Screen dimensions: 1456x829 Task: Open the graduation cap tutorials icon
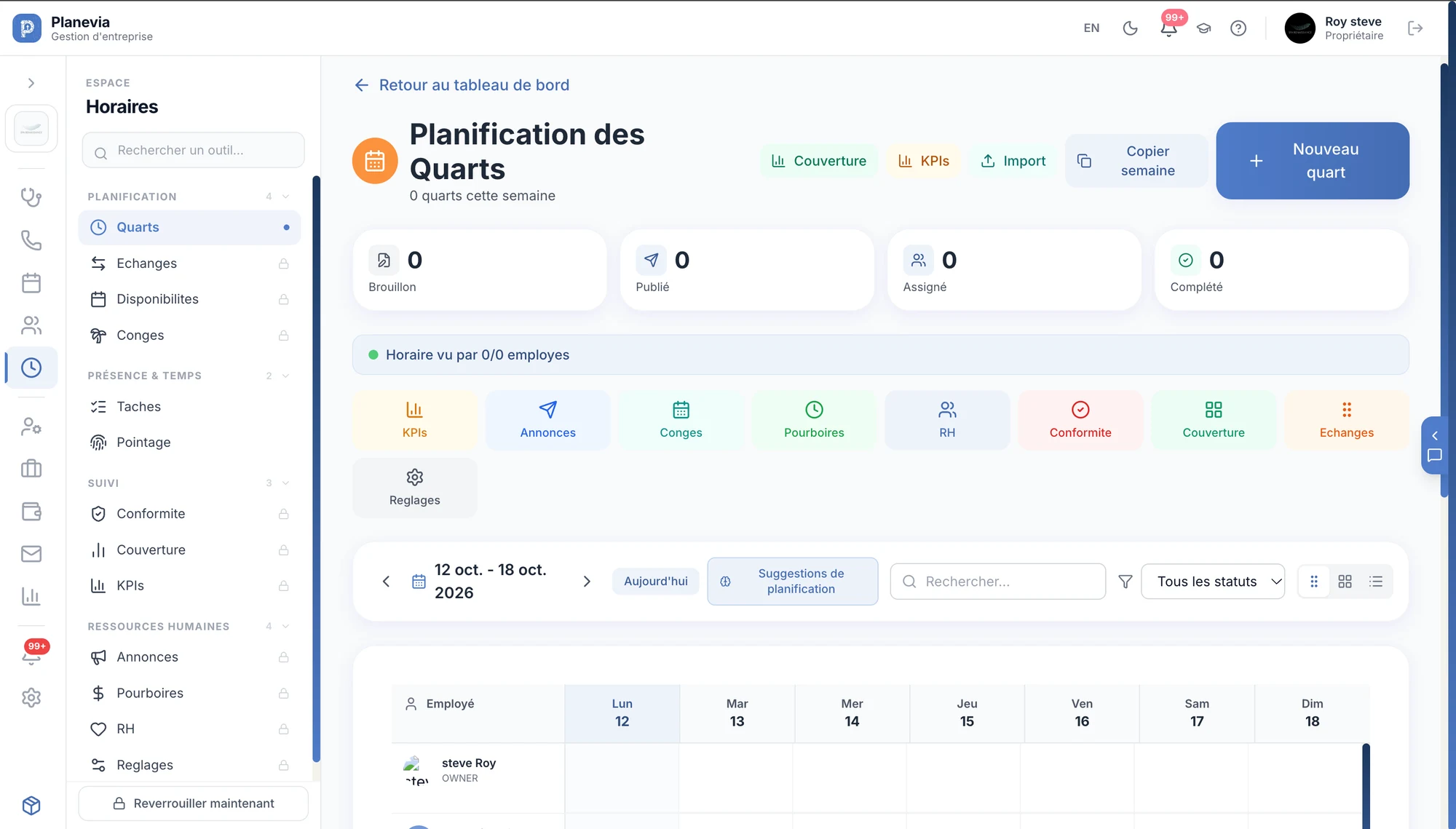pos(1203,28)
